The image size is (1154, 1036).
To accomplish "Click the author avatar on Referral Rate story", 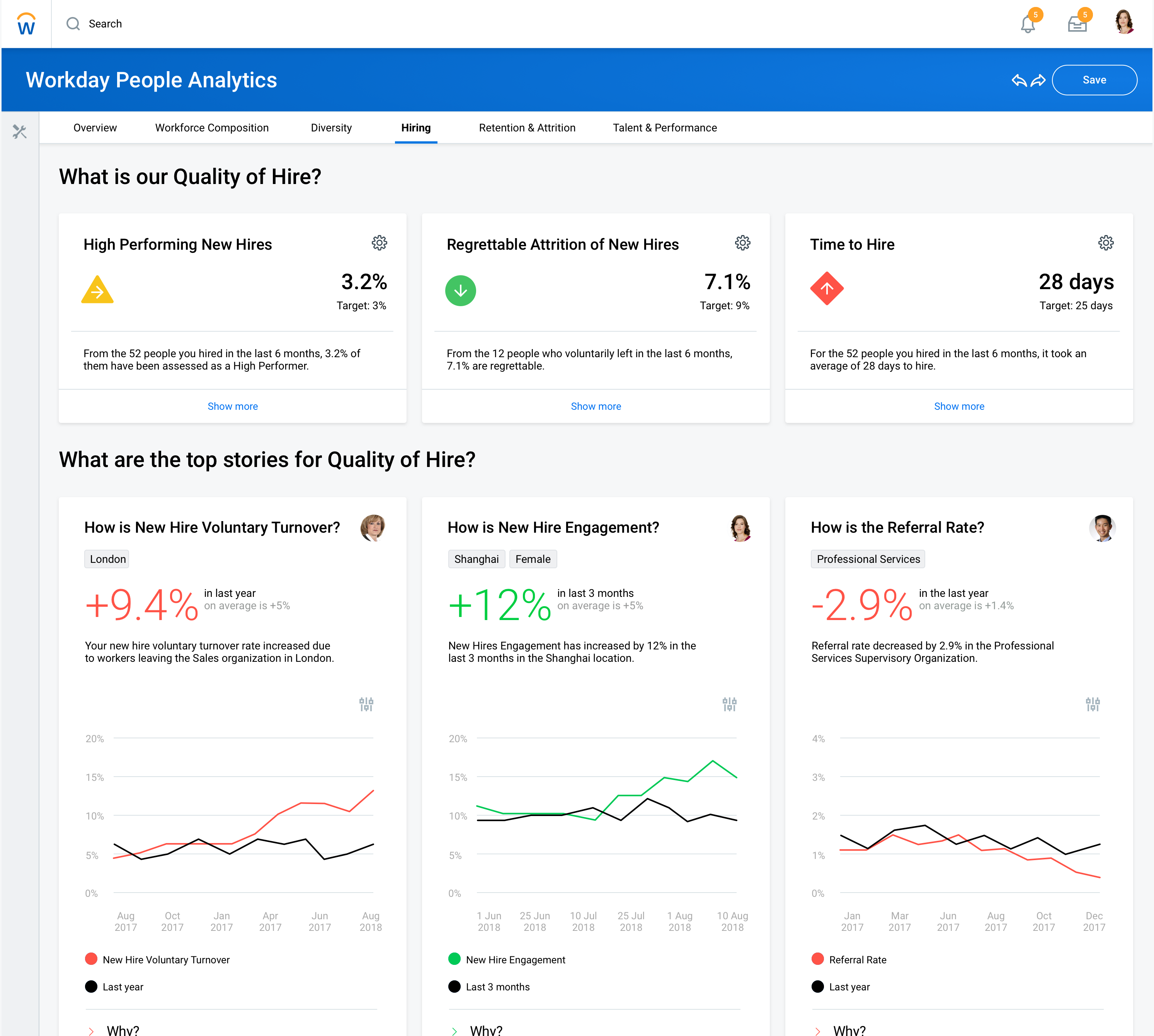I will 1103,528.
